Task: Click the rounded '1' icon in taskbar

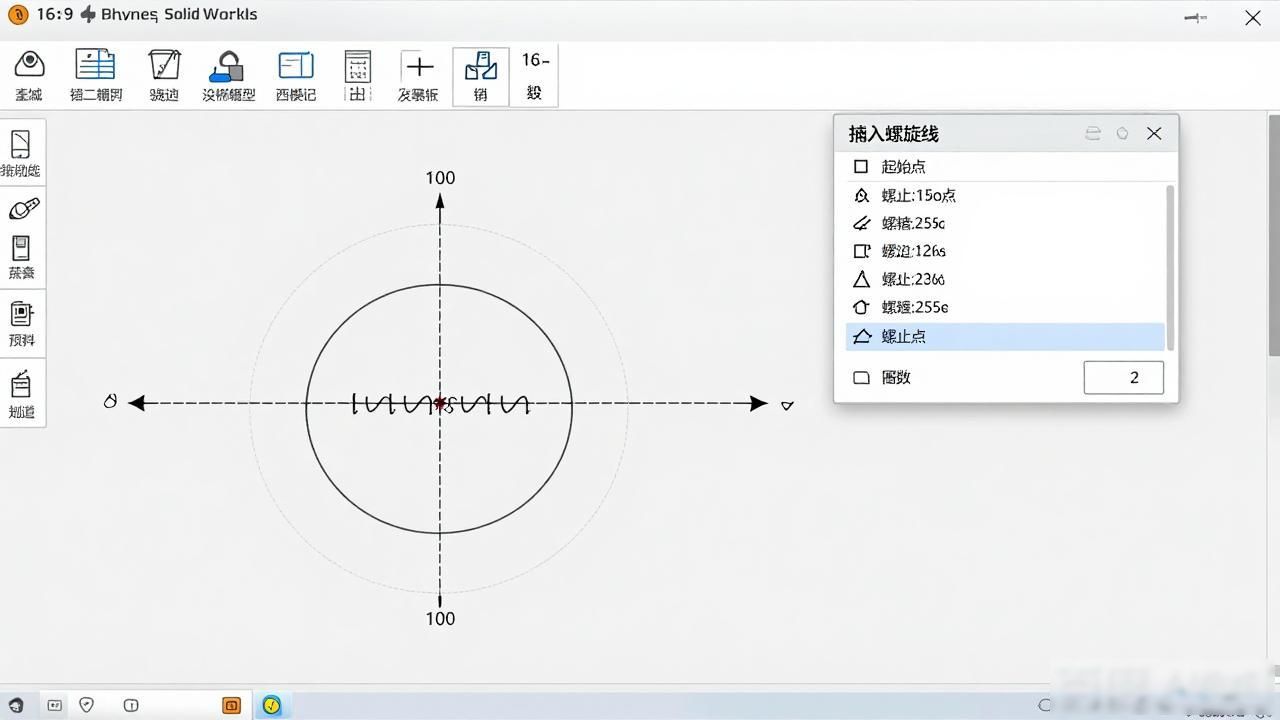Action: pos(131,705)
